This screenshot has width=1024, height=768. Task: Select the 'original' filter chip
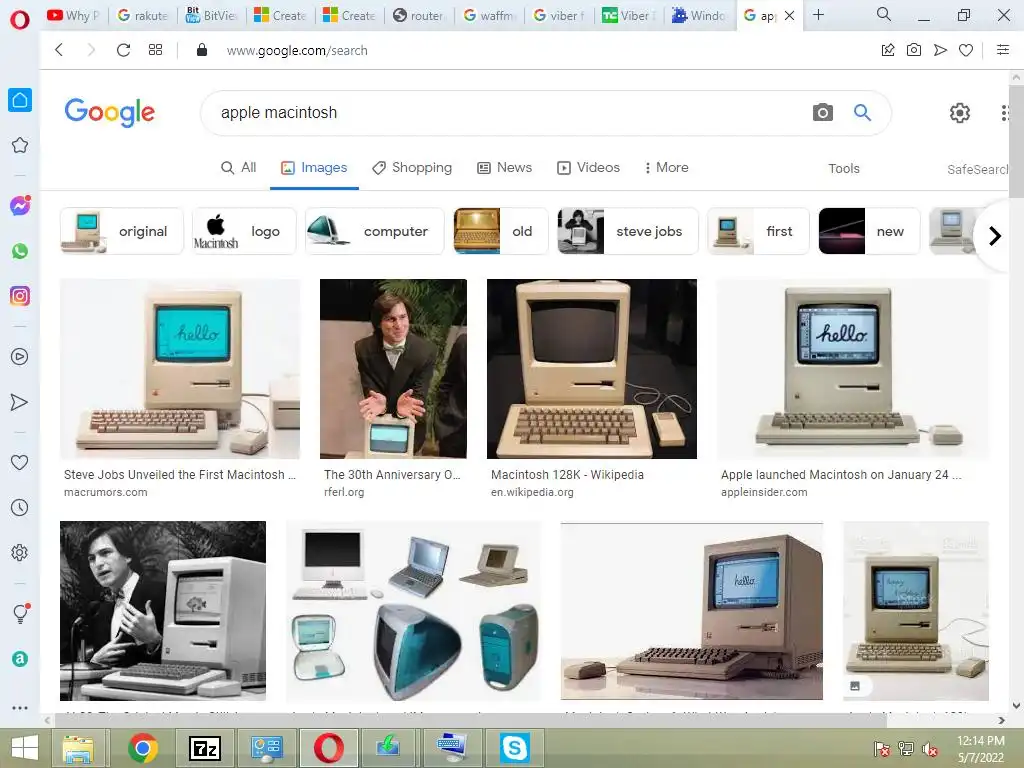(121, 231)
